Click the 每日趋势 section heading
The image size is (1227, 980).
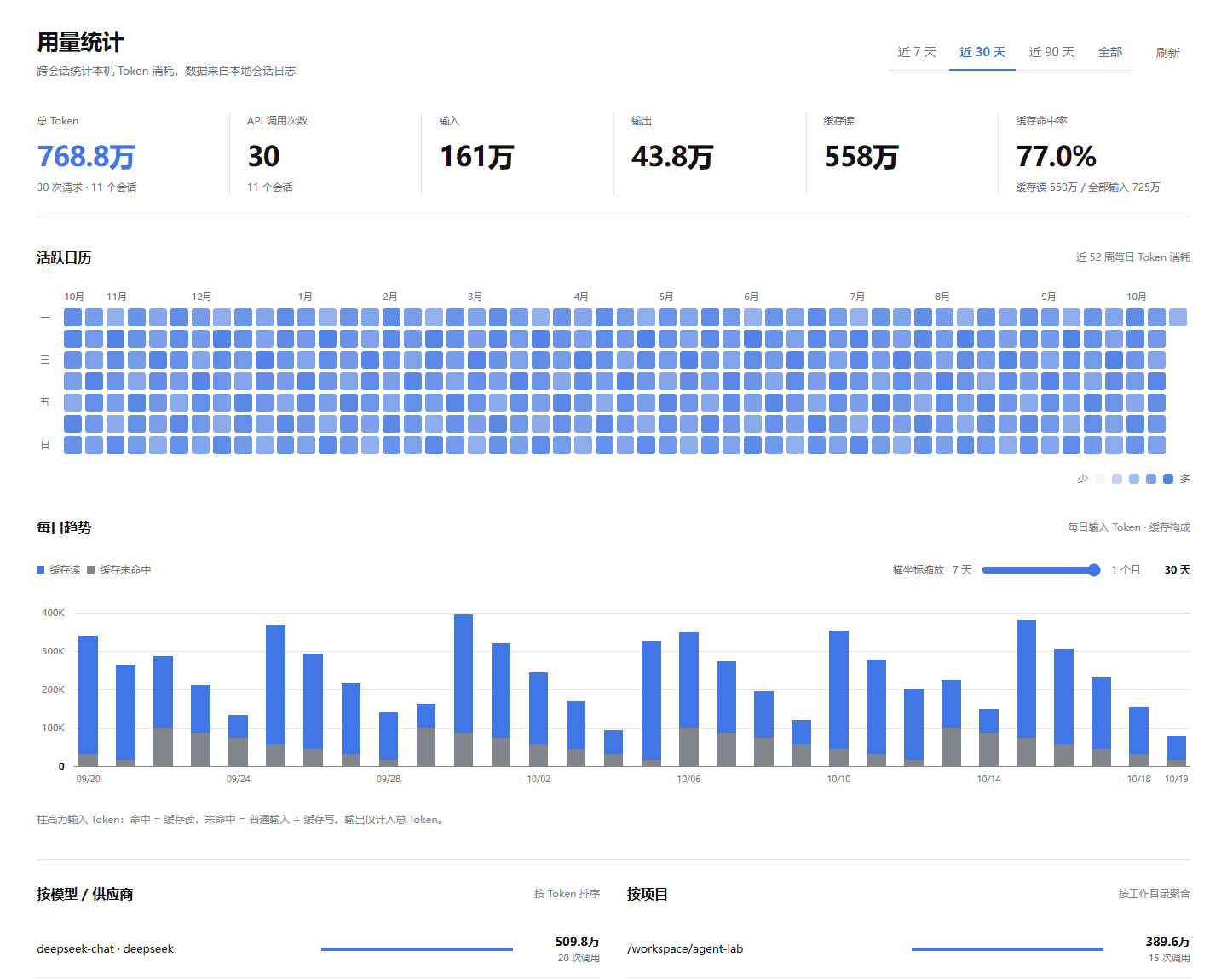64,528
